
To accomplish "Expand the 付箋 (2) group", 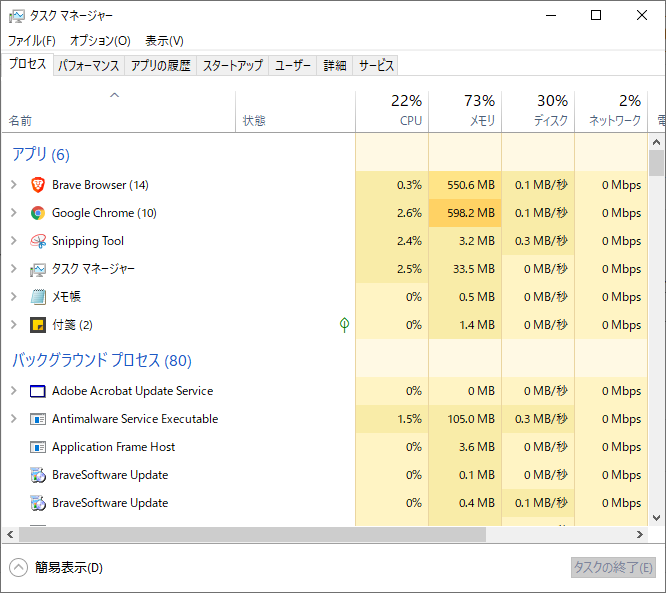I will 14,325.
